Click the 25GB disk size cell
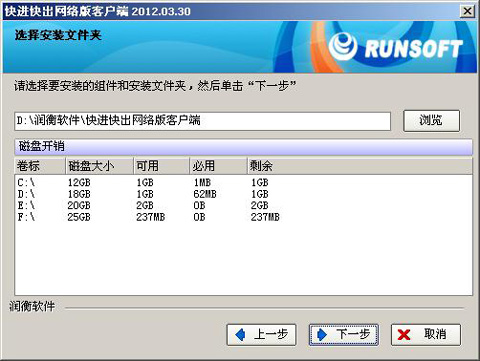The image size is (480, 361). coord(79,217)
